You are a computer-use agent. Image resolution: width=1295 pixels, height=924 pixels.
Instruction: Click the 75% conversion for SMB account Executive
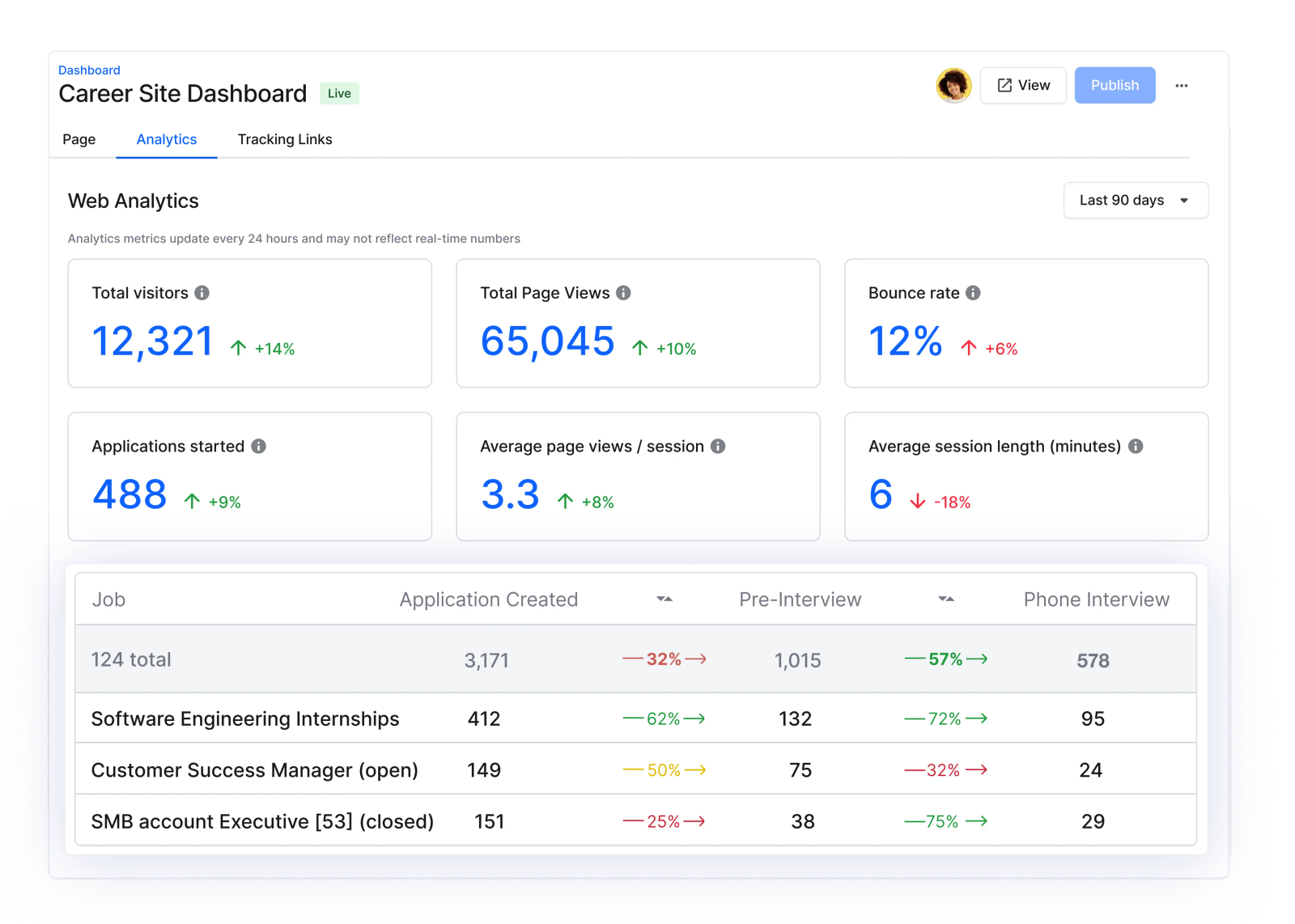click(x=945, y=821)
